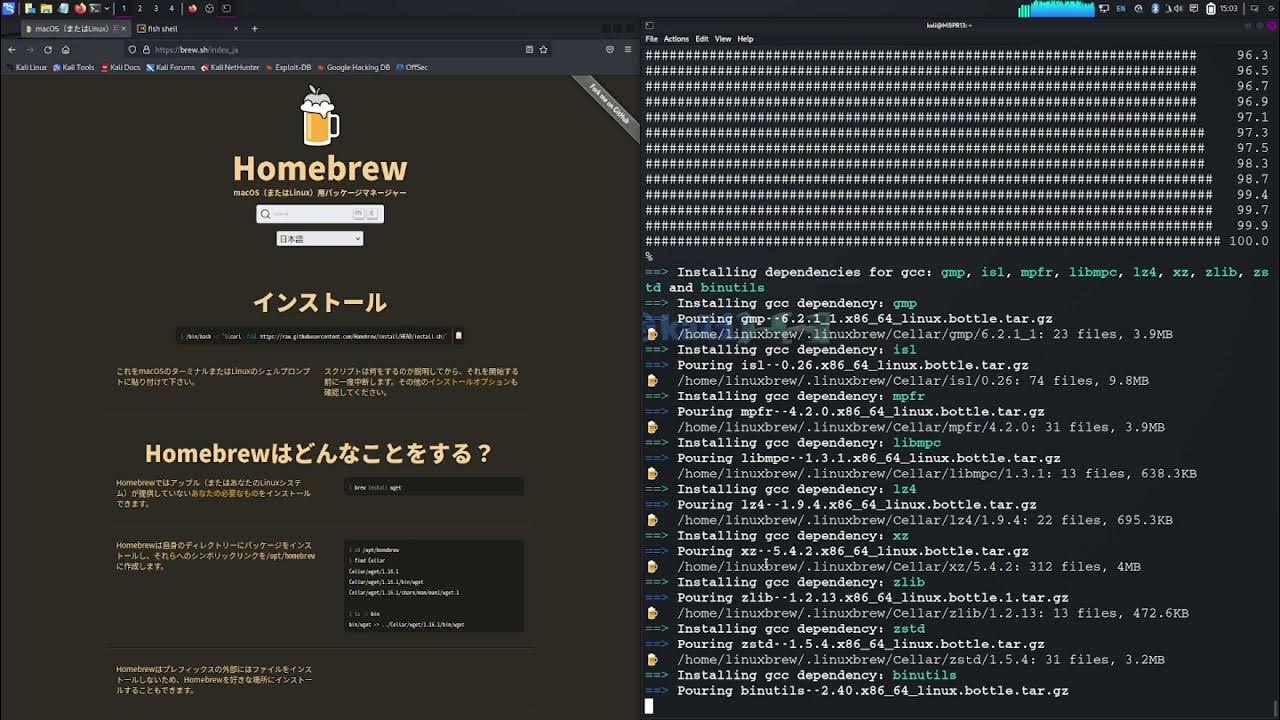Screen dimensions: 1280x720
Task: Switch to workspace 4
Action: click(172, 8)
